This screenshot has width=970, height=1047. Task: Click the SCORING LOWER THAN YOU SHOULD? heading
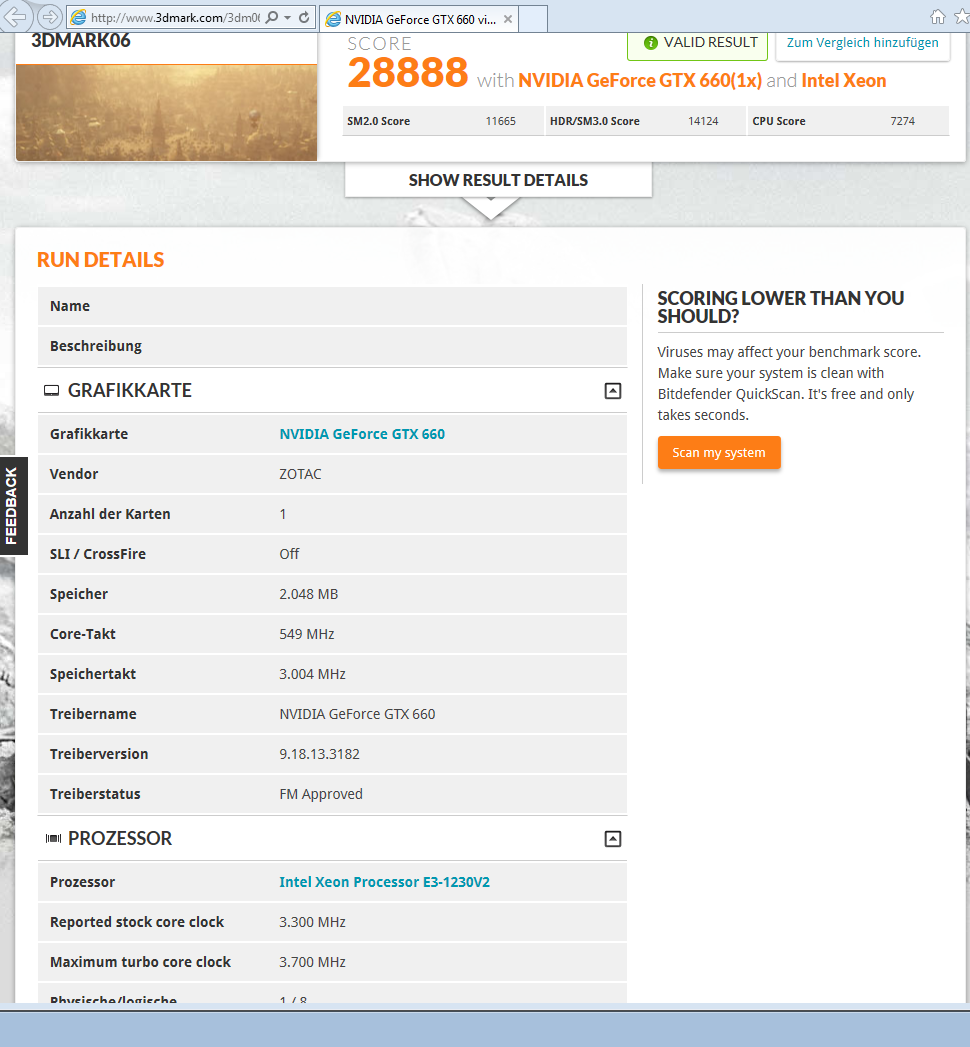(780, 307)
